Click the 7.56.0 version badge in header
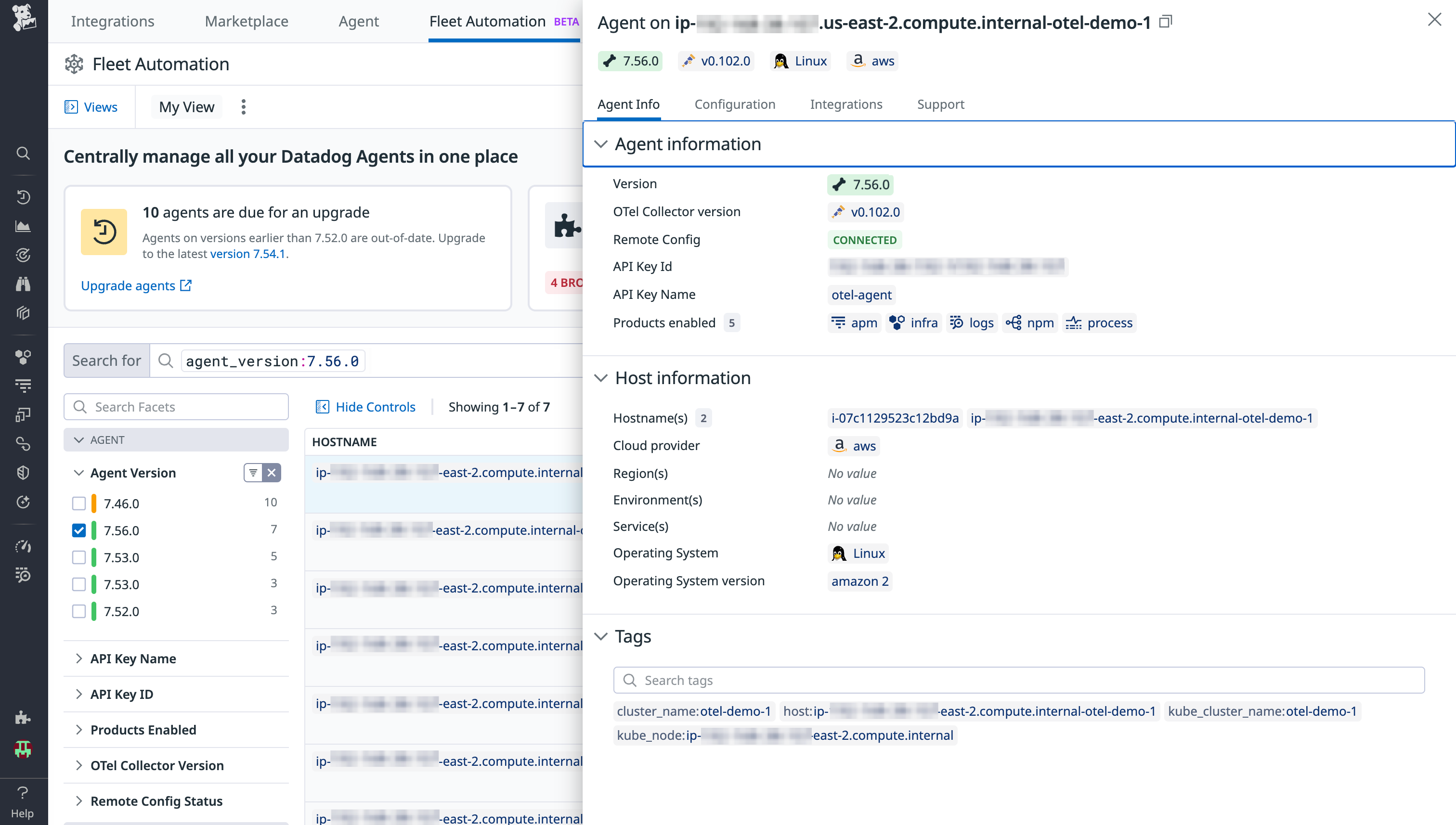 pos(630,61)
